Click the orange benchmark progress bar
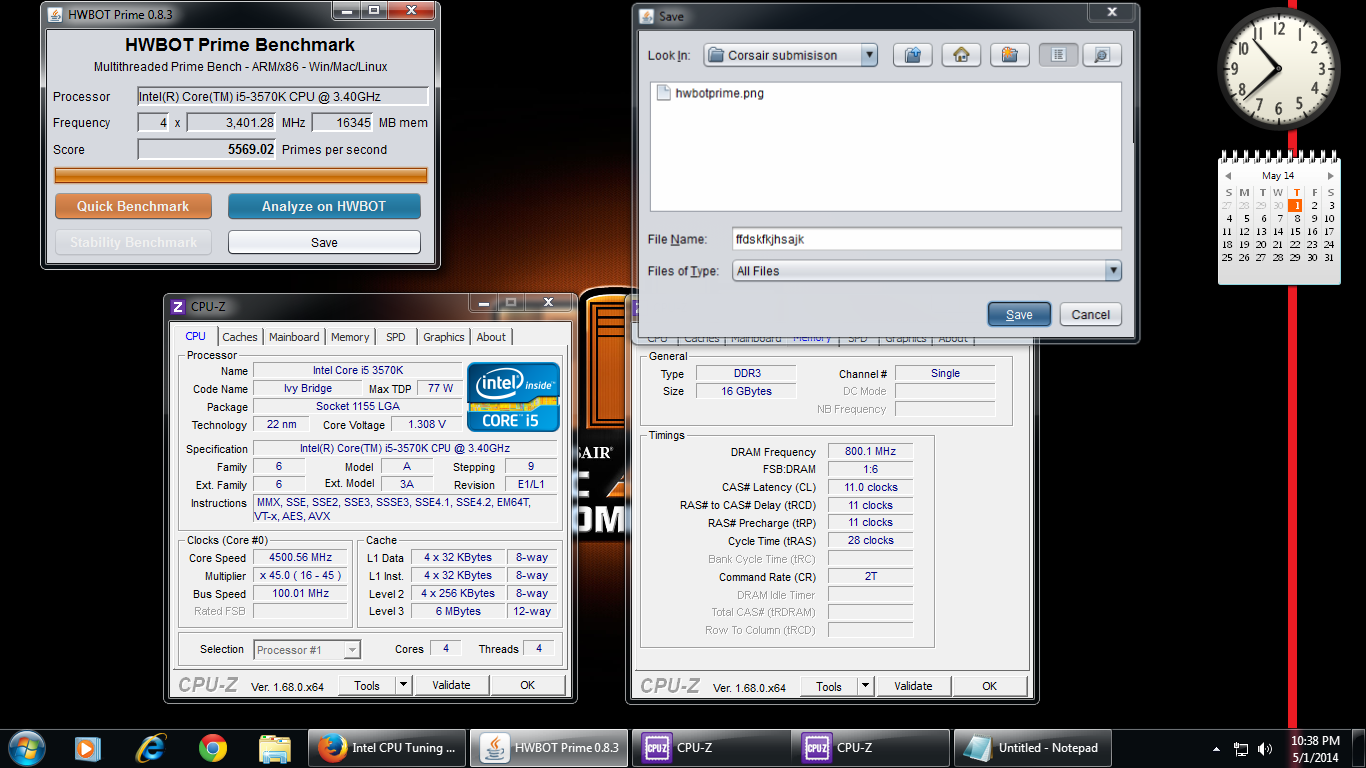The image size is (1366, 768). point(240,176)
